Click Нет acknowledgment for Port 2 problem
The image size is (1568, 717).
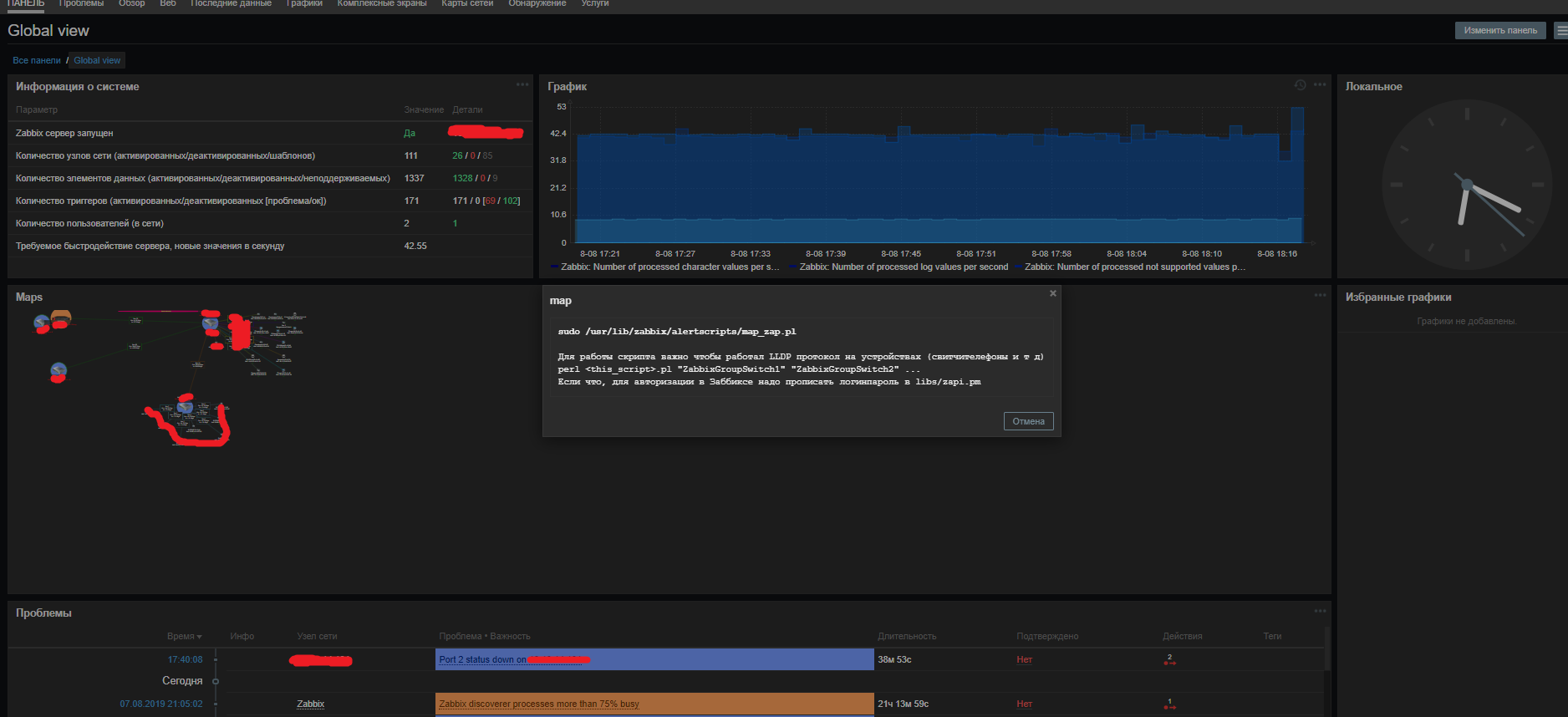(x=1024, y=659)
